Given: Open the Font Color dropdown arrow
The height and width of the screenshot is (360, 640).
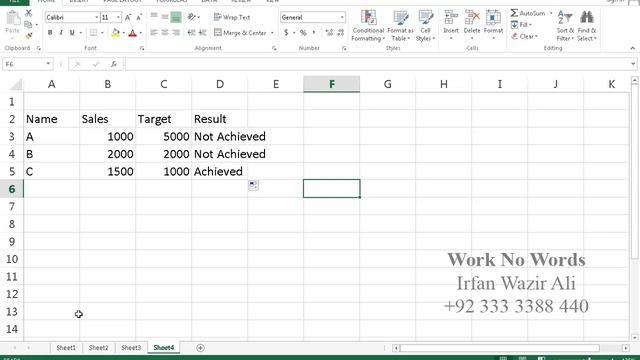Looking at the screenshot, I should [x=141, y=33].
